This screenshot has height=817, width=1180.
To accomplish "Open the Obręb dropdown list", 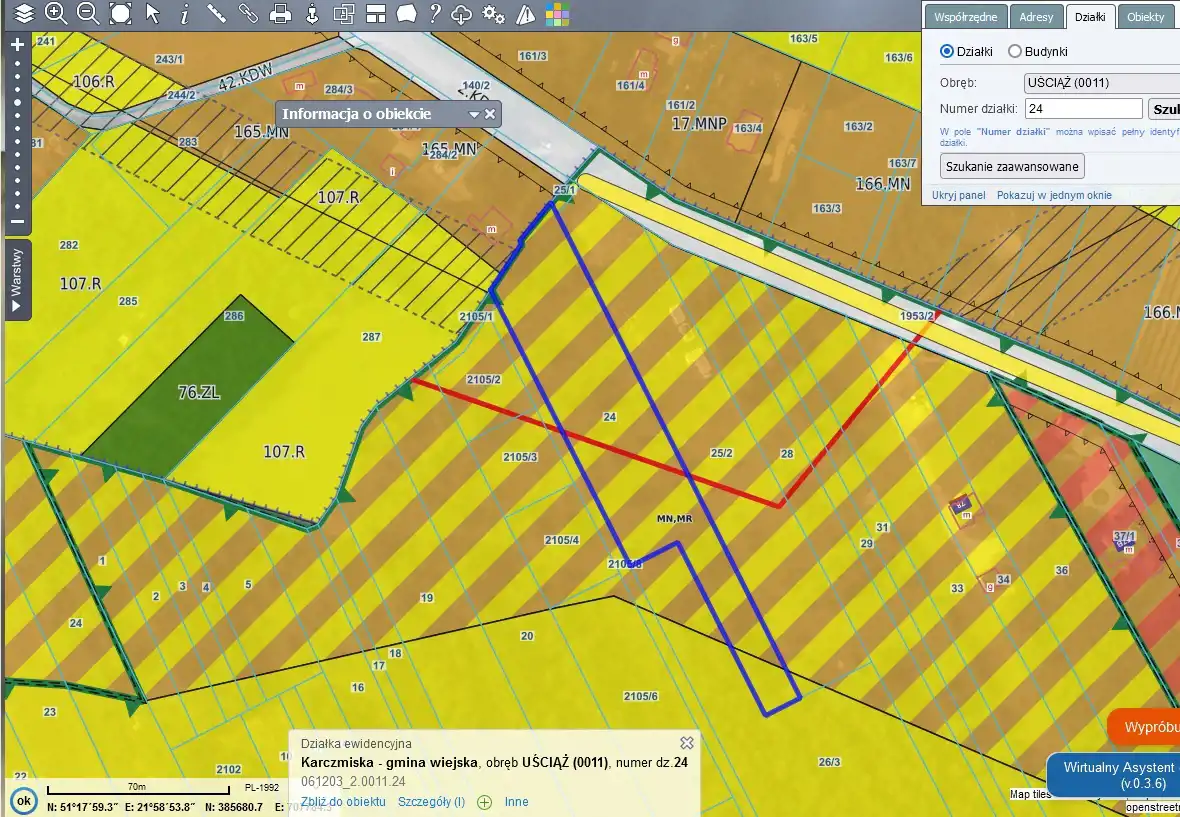I will 1100,83.
